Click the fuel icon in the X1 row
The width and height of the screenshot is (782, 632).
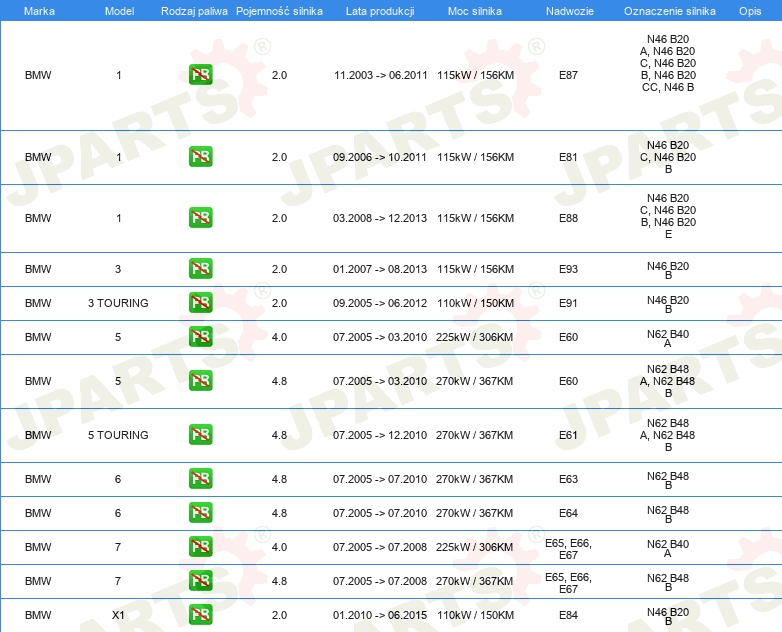pos(200,614)
